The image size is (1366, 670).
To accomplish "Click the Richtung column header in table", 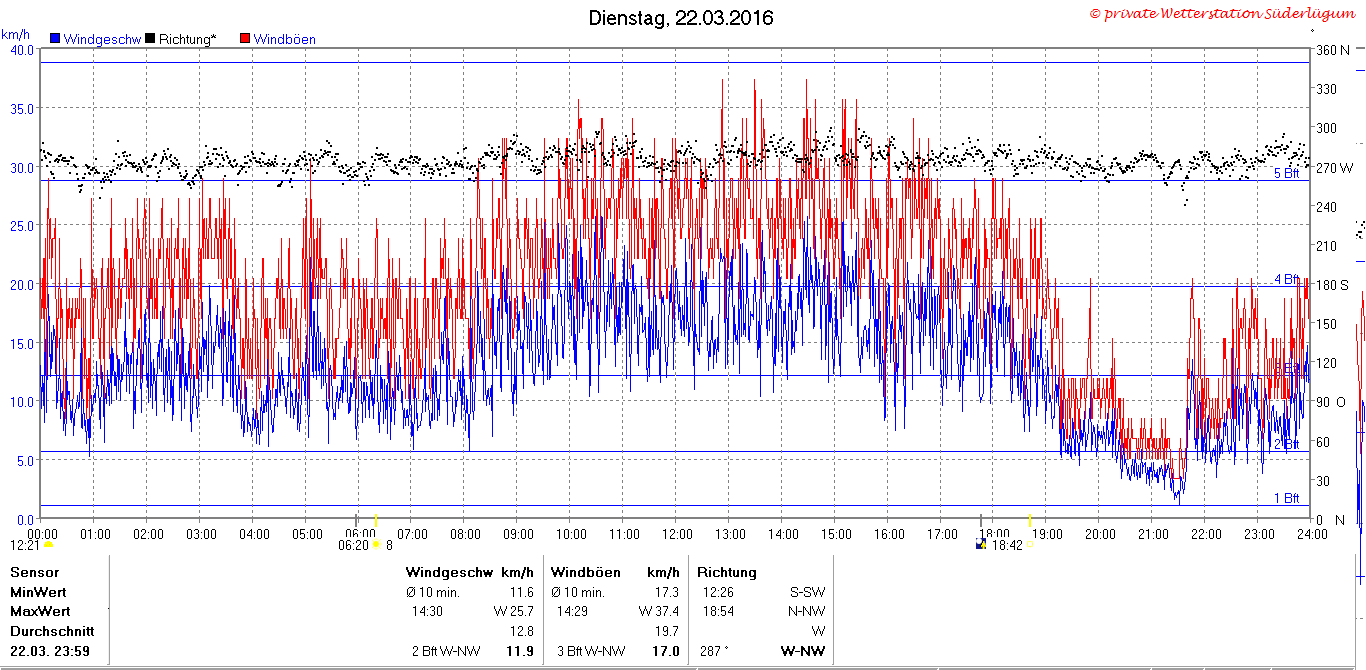I will click(x=727, y=573).
